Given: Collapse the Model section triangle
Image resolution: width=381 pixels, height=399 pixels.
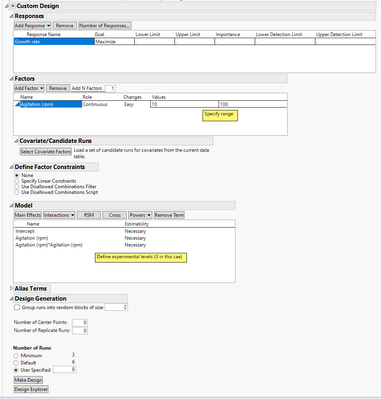Looking at the screenshot, I should [12, 205].
